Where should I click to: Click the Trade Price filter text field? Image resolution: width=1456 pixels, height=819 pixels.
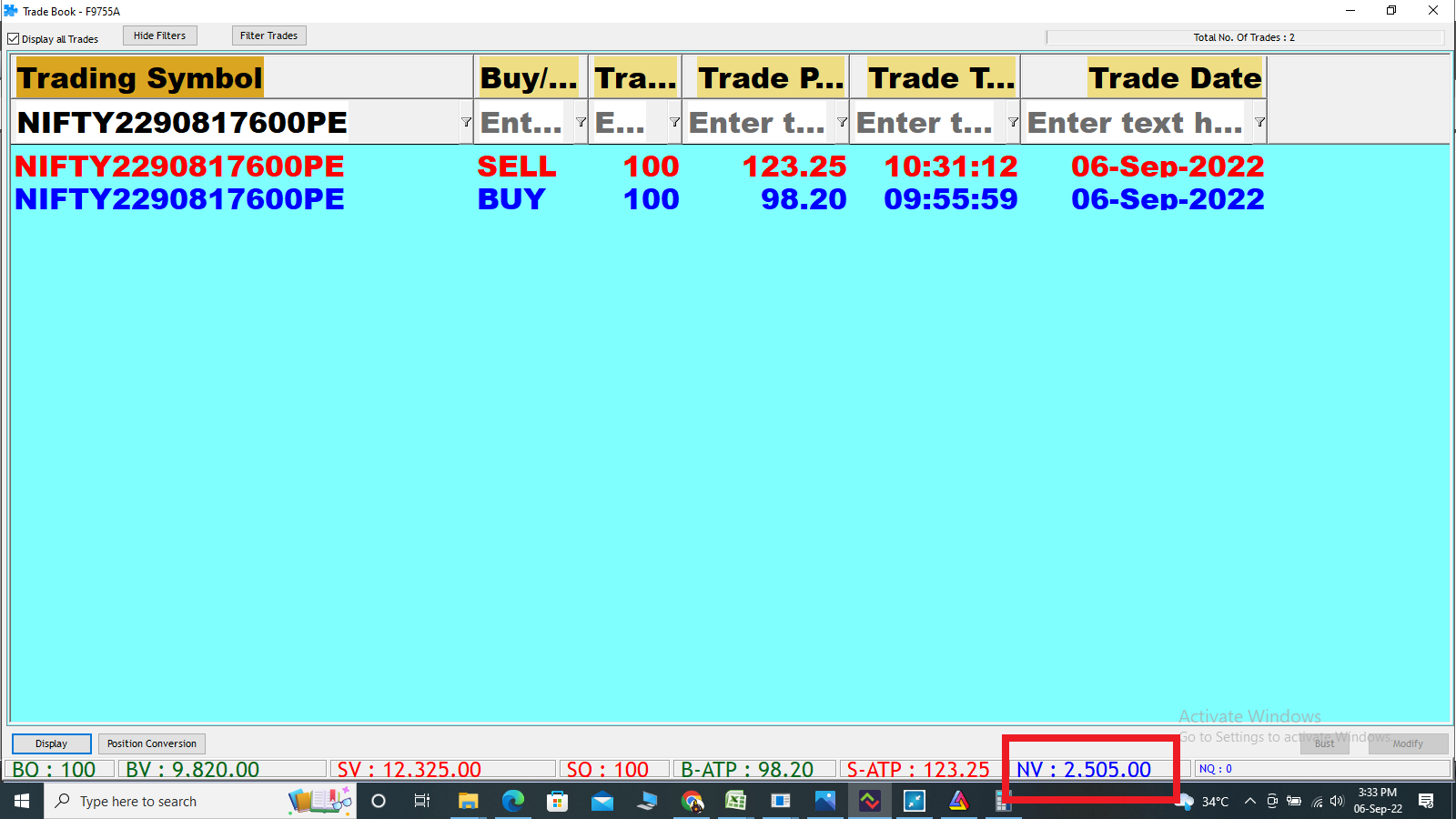760,122
